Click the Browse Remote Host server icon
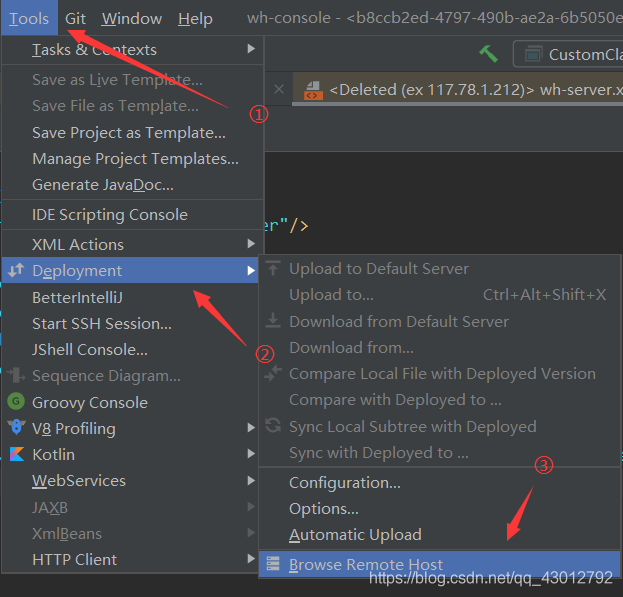Viewport: 623px width, 597px height. 273,563
